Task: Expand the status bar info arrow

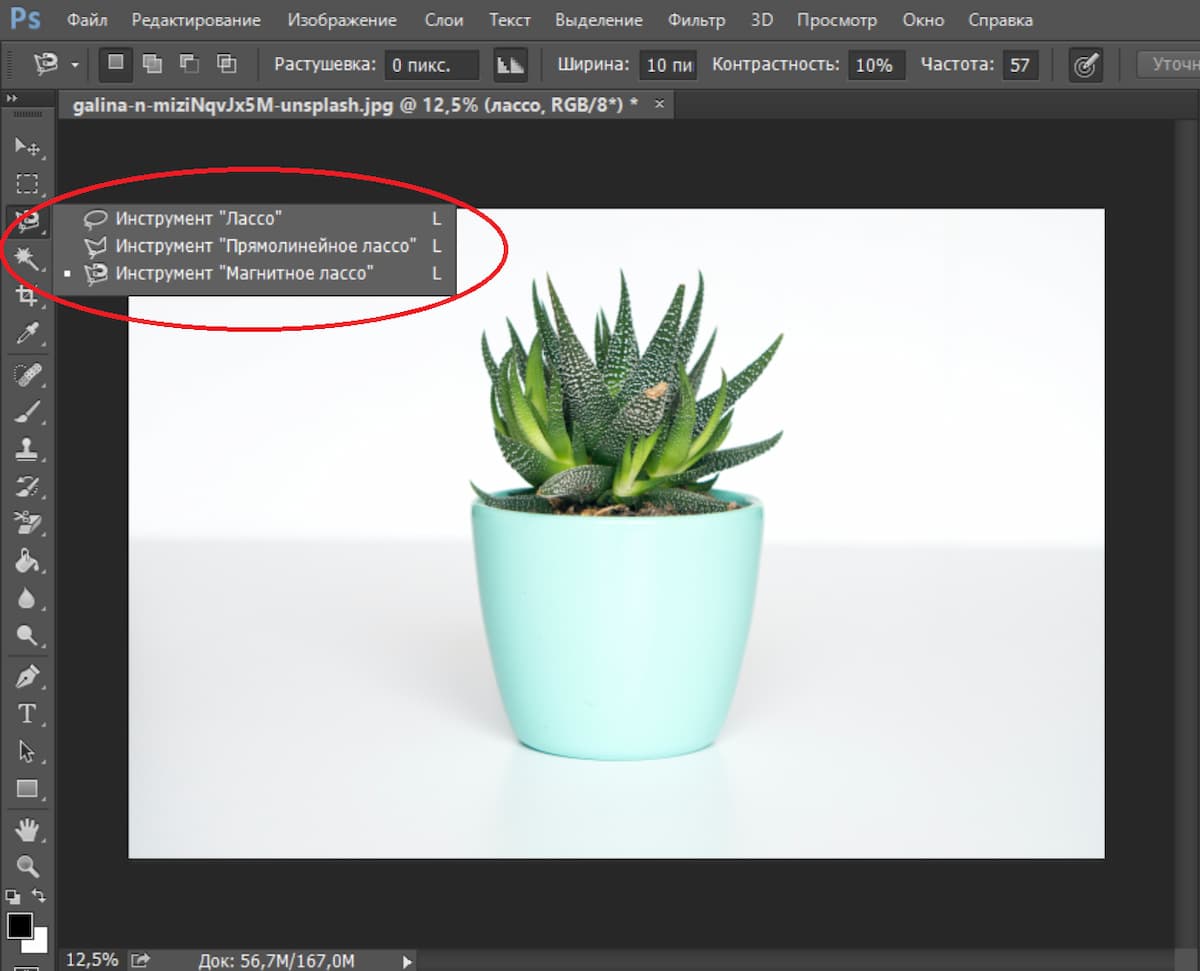Action: pyautogui.click(x=407, y=961)
